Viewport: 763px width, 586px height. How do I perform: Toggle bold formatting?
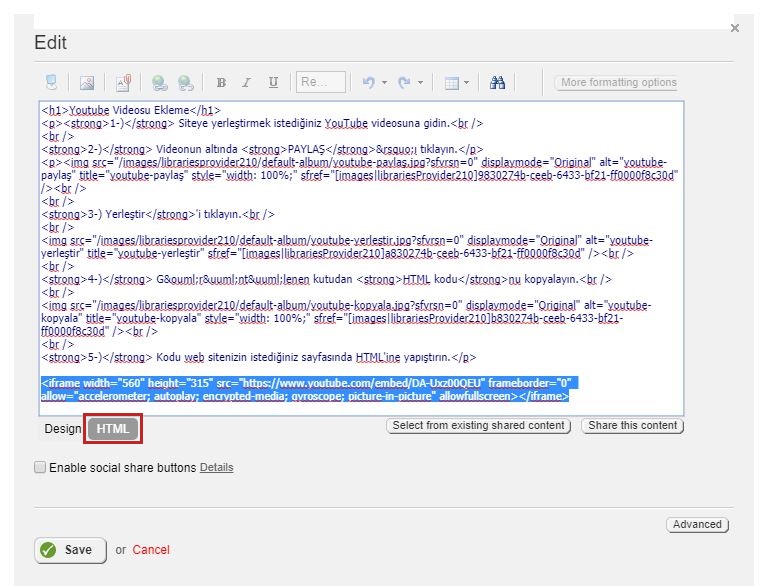coord(221,83)
